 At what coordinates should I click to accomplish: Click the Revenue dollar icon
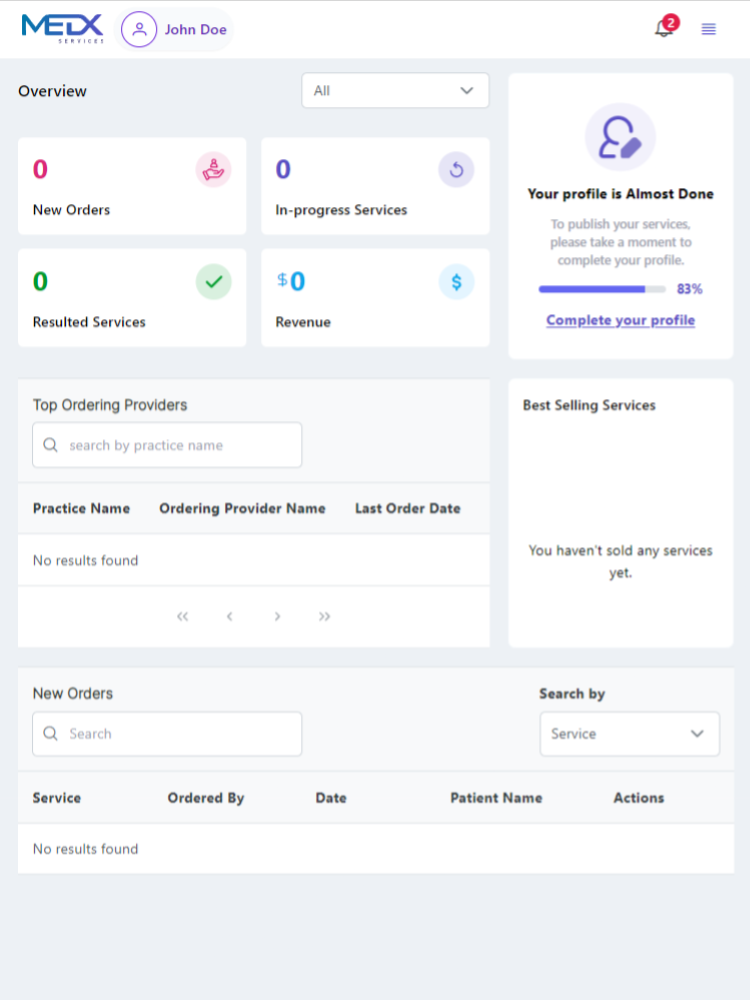coord(456,282)
